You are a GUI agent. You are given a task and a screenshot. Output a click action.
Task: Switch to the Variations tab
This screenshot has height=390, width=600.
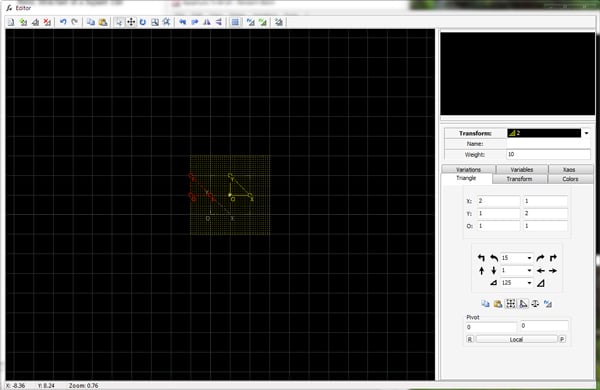point(468,169)
